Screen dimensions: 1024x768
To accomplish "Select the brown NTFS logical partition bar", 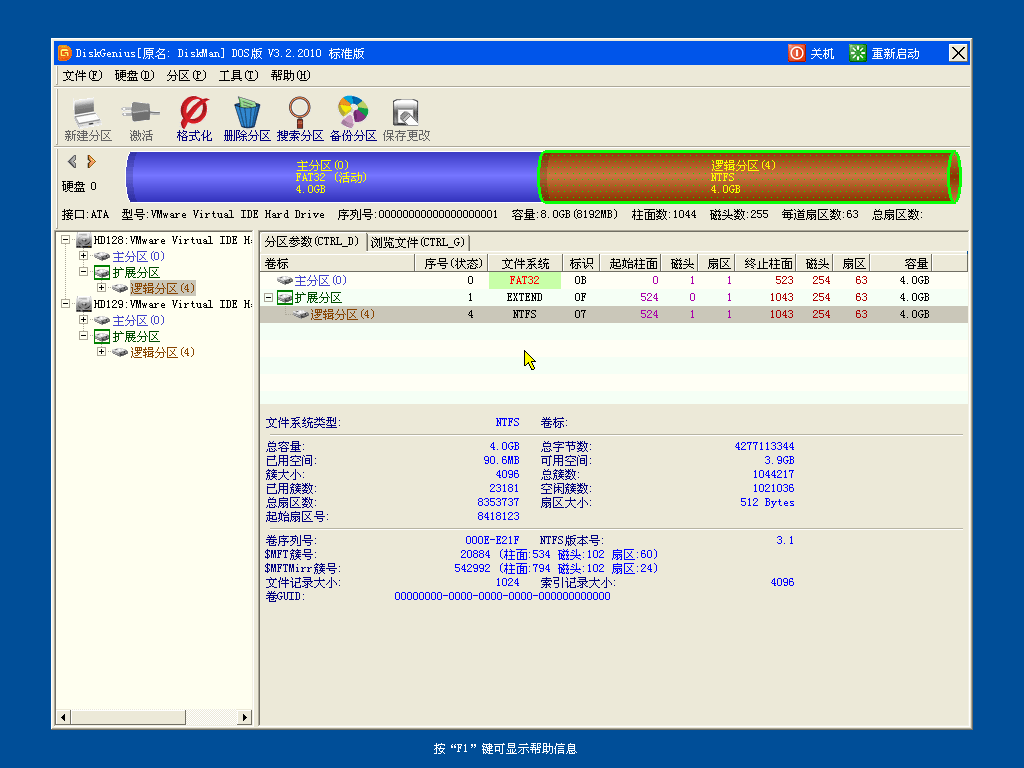I will [745, 177].
